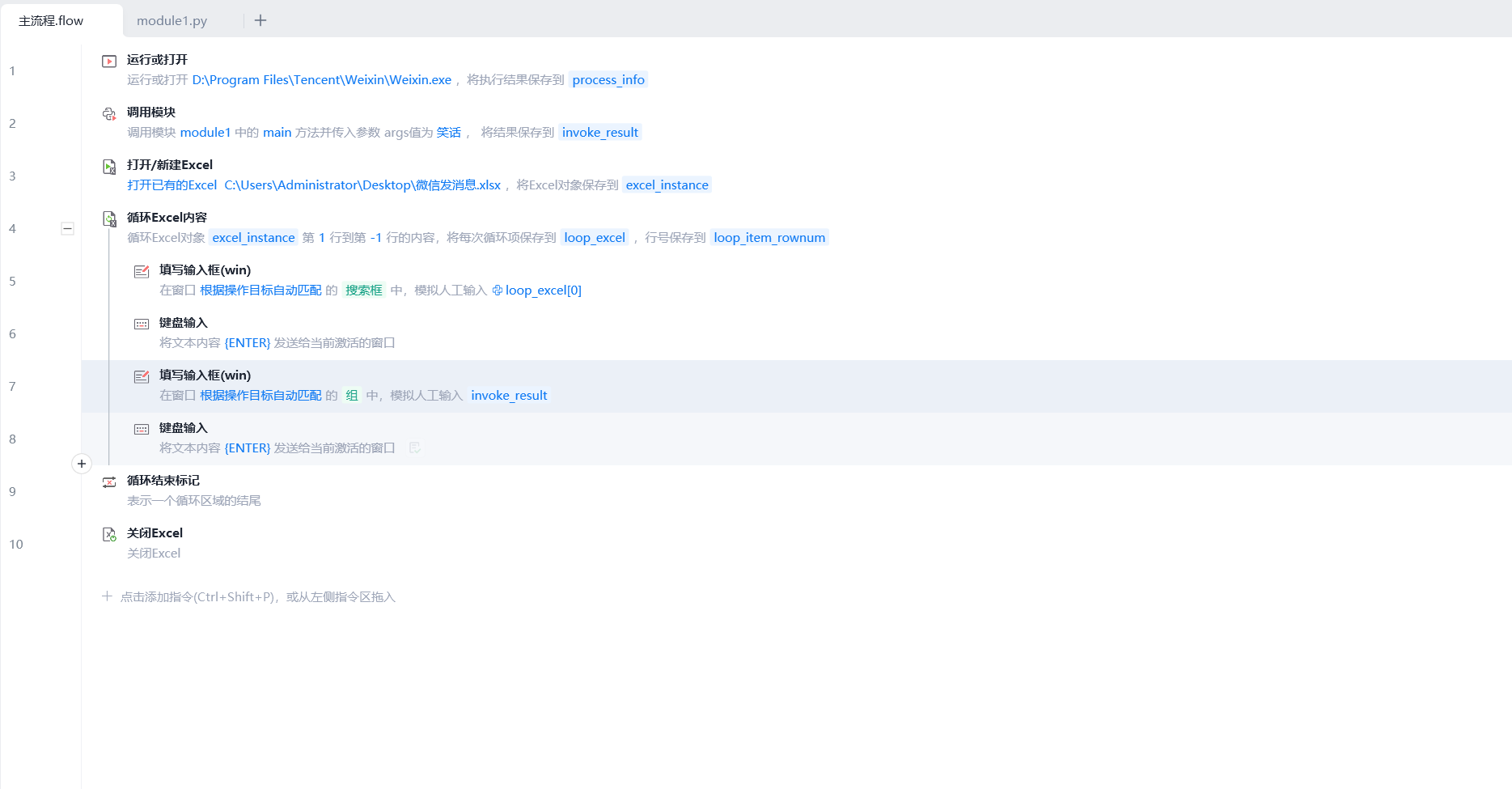1512x789 pixels.
Task: Click the 组 element tag in line 7
Action: coord(352,395)
